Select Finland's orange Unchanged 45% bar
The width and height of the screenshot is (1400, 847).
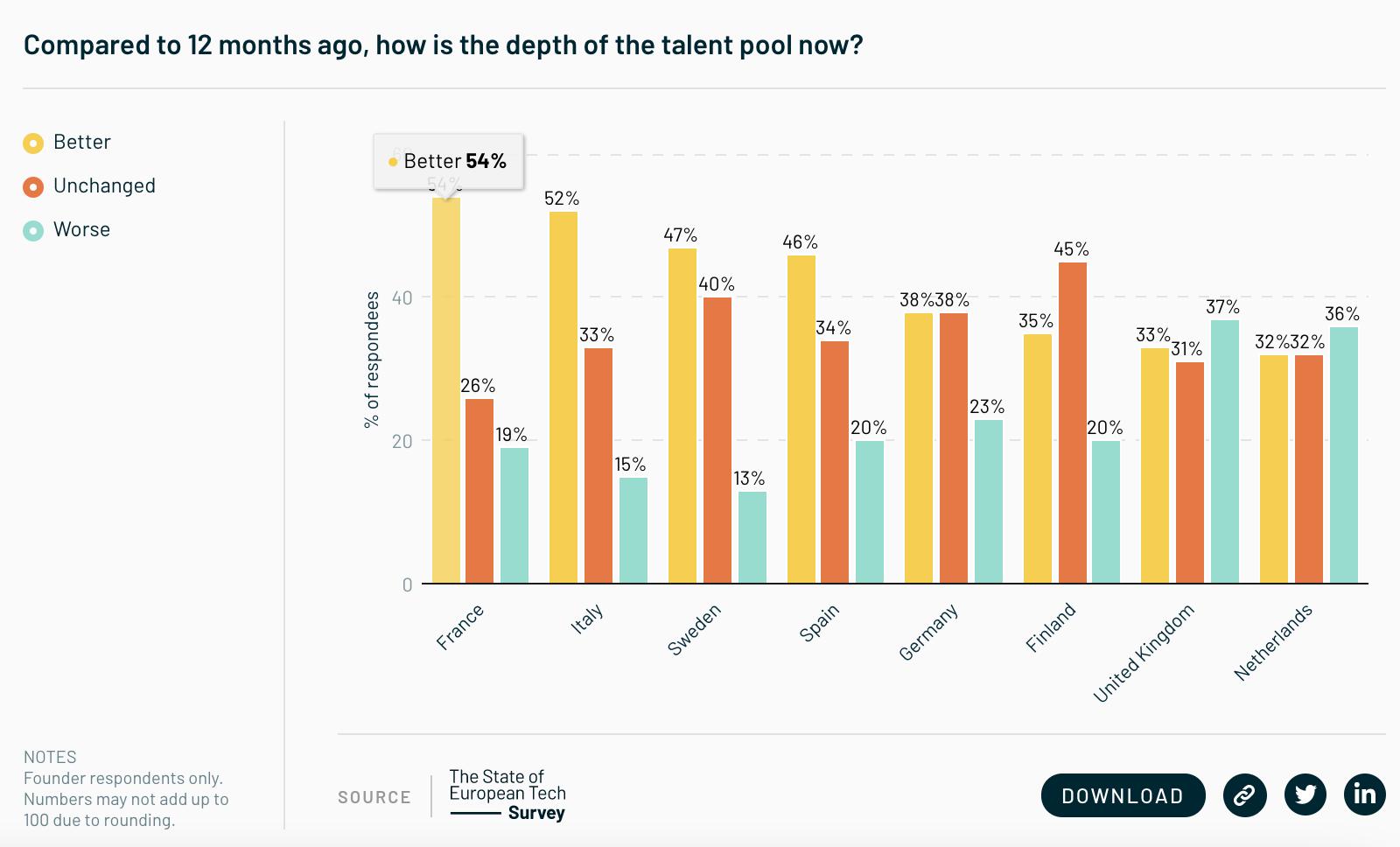1073,423
